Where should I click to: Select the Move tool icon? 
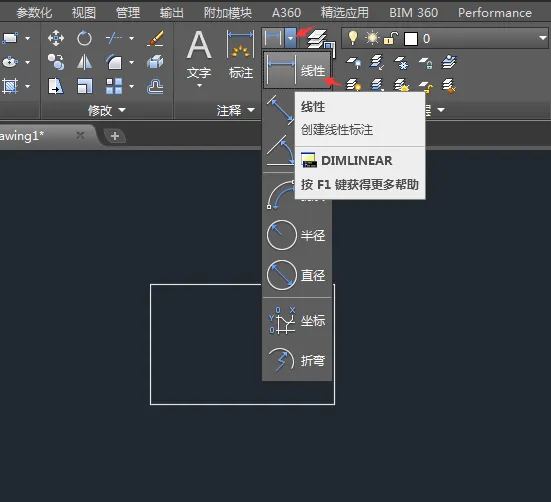(56, 38)
